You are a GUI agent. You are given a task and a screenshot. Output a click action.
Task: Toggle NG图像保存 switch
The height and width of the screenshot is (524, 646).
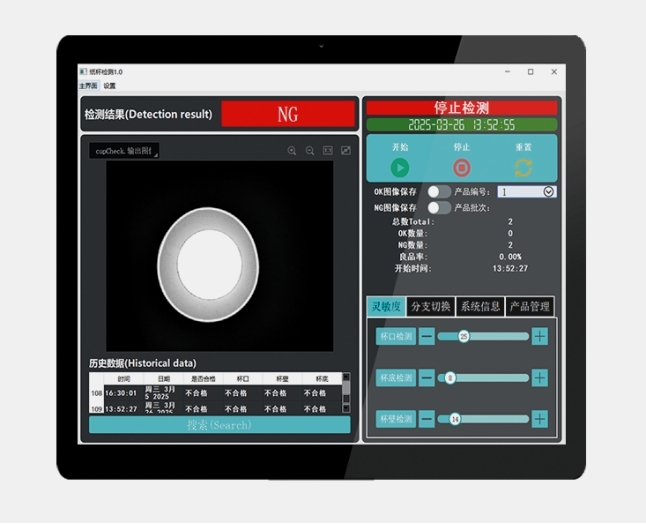[x=439, y=207]
